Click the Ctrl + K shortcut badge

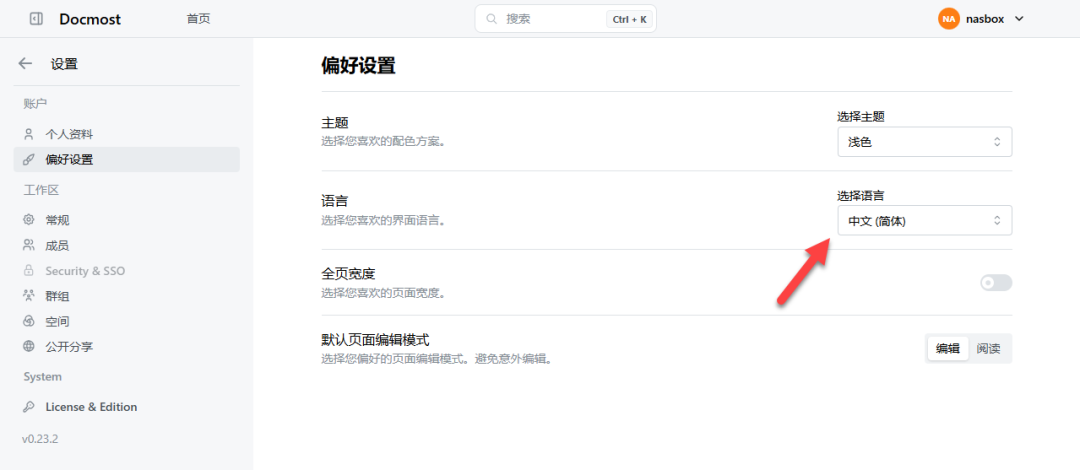(630, 19)
